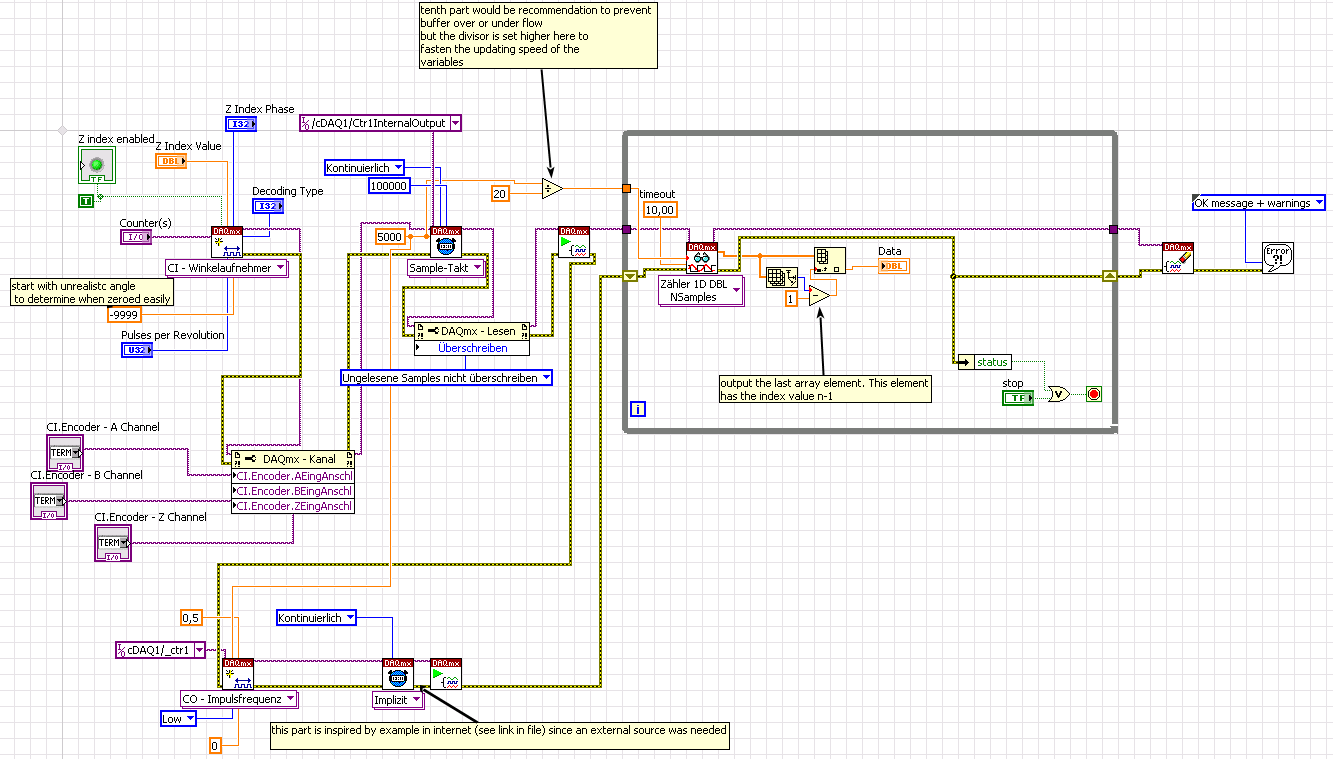Click the Index Array function node

[x=829, y=259]
